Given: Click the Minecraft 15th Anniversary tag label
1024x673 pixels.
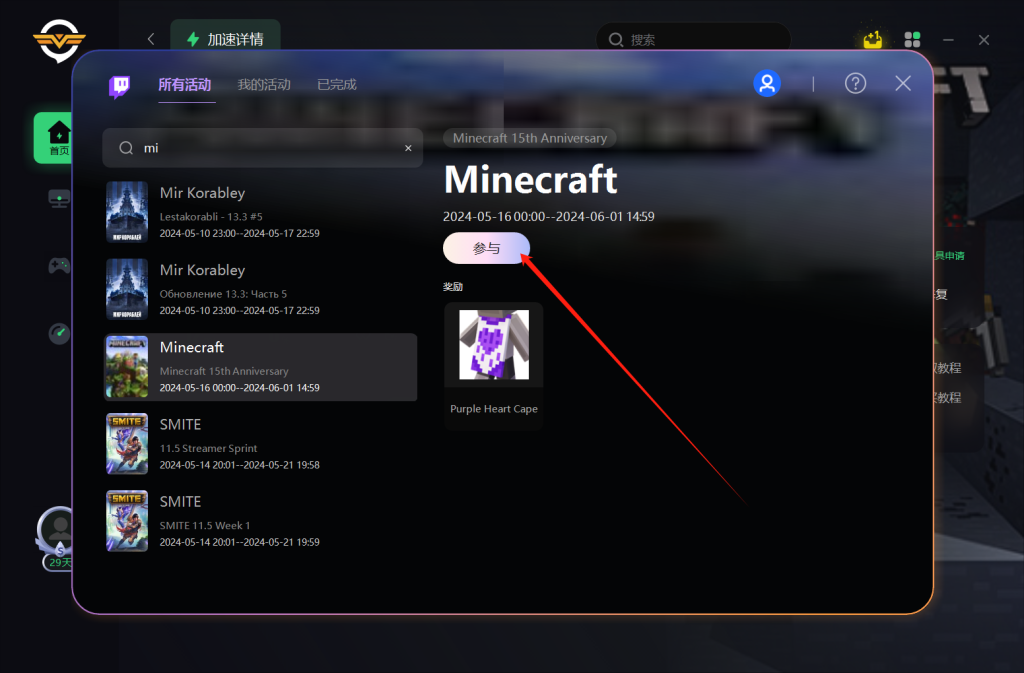Looking at the screenshot, I should (x=530, y=138).
